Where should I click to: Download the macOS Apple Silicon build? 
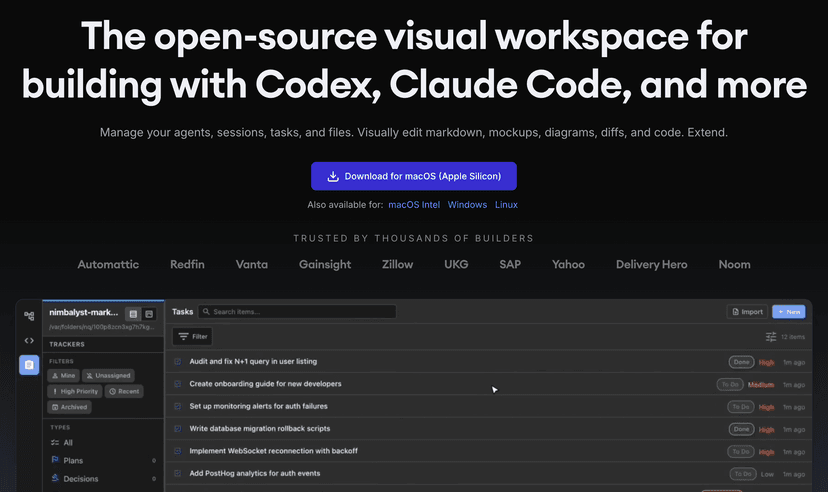pyautogui.click(x=413, y=176)
